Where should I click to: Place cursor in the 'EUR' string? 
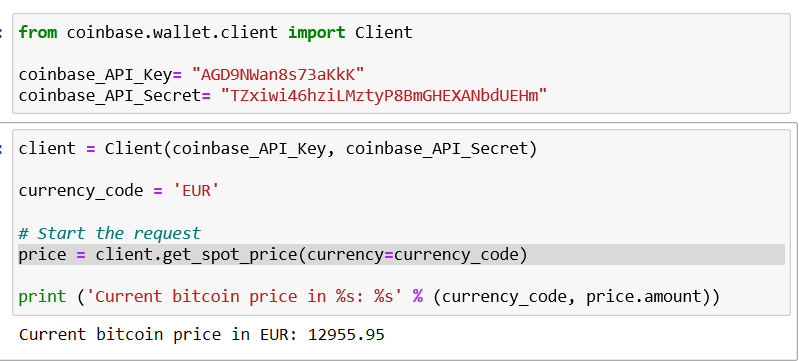pyautogui.click(x=196, y=191)
